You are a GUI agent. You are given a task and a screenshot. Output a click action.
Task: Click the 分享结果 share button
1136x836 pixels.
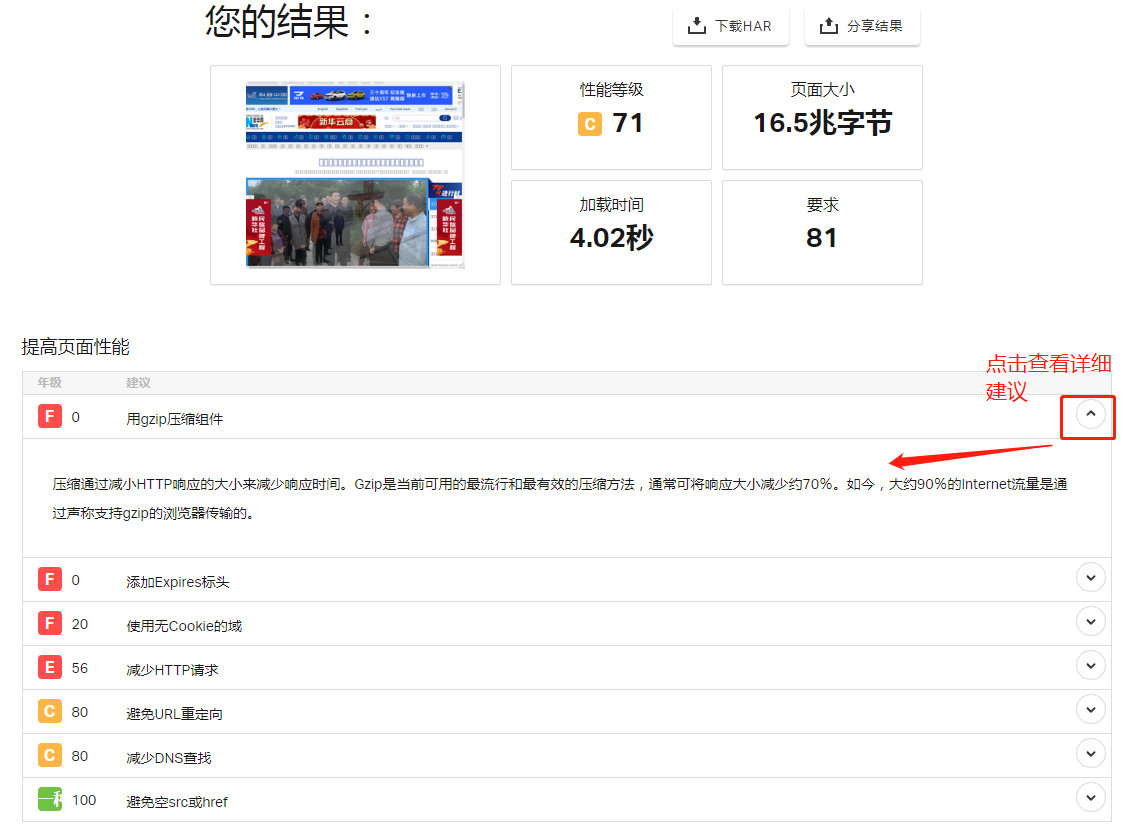862,26
